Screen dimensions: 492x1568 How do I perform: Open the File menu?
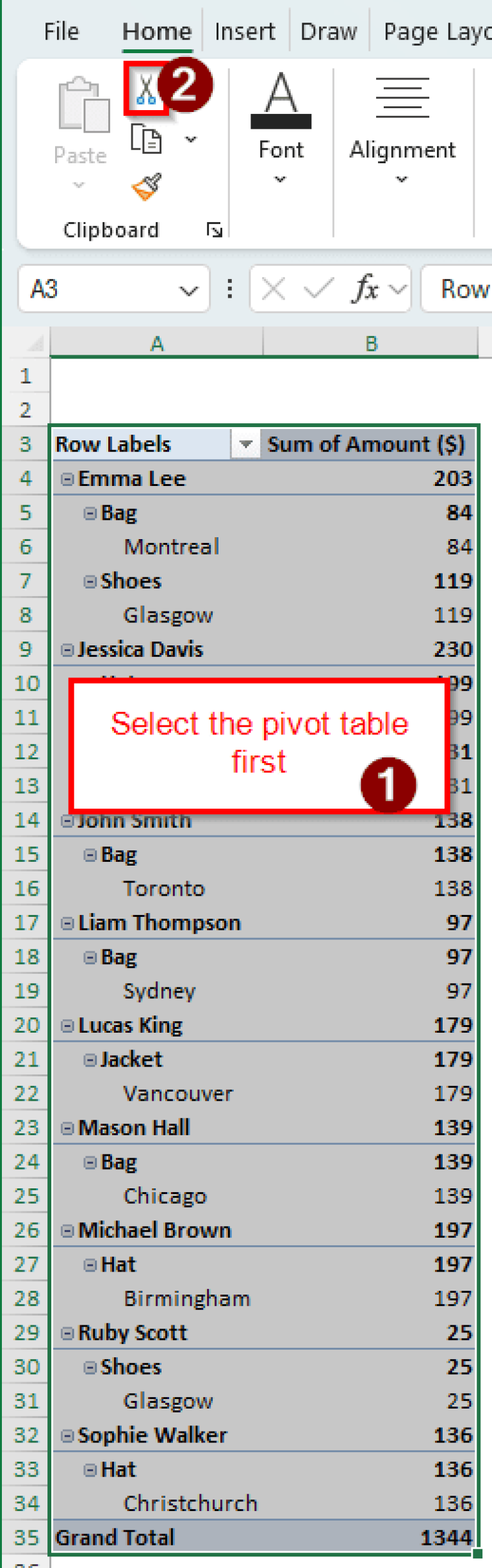tap(61, 31)
